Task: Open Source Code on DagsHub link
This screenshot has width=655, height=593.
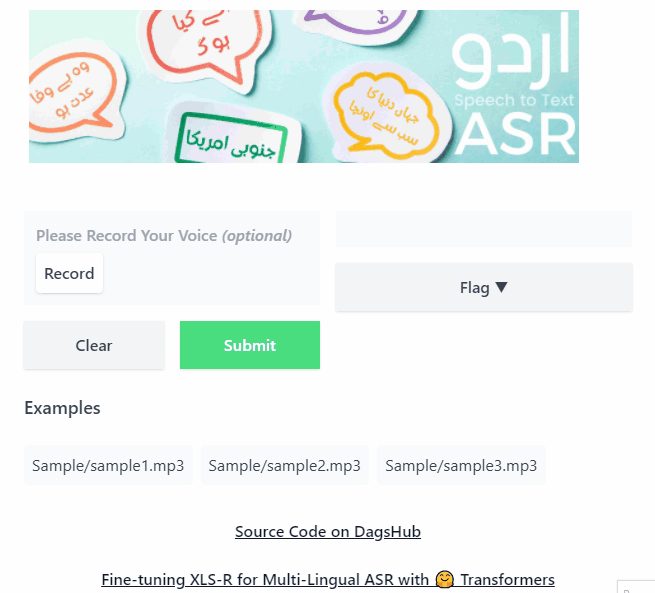Action: point(328,532)
